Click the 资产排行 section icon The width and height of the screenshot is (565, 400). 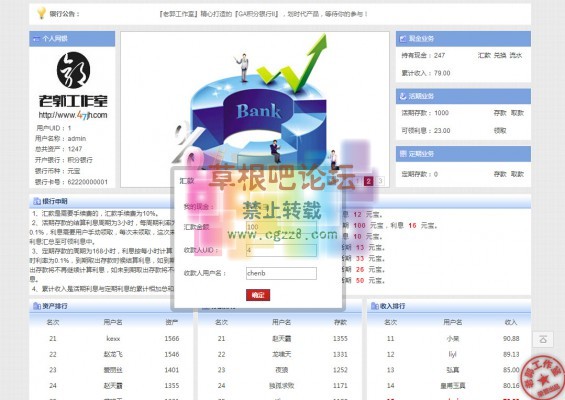37,306
